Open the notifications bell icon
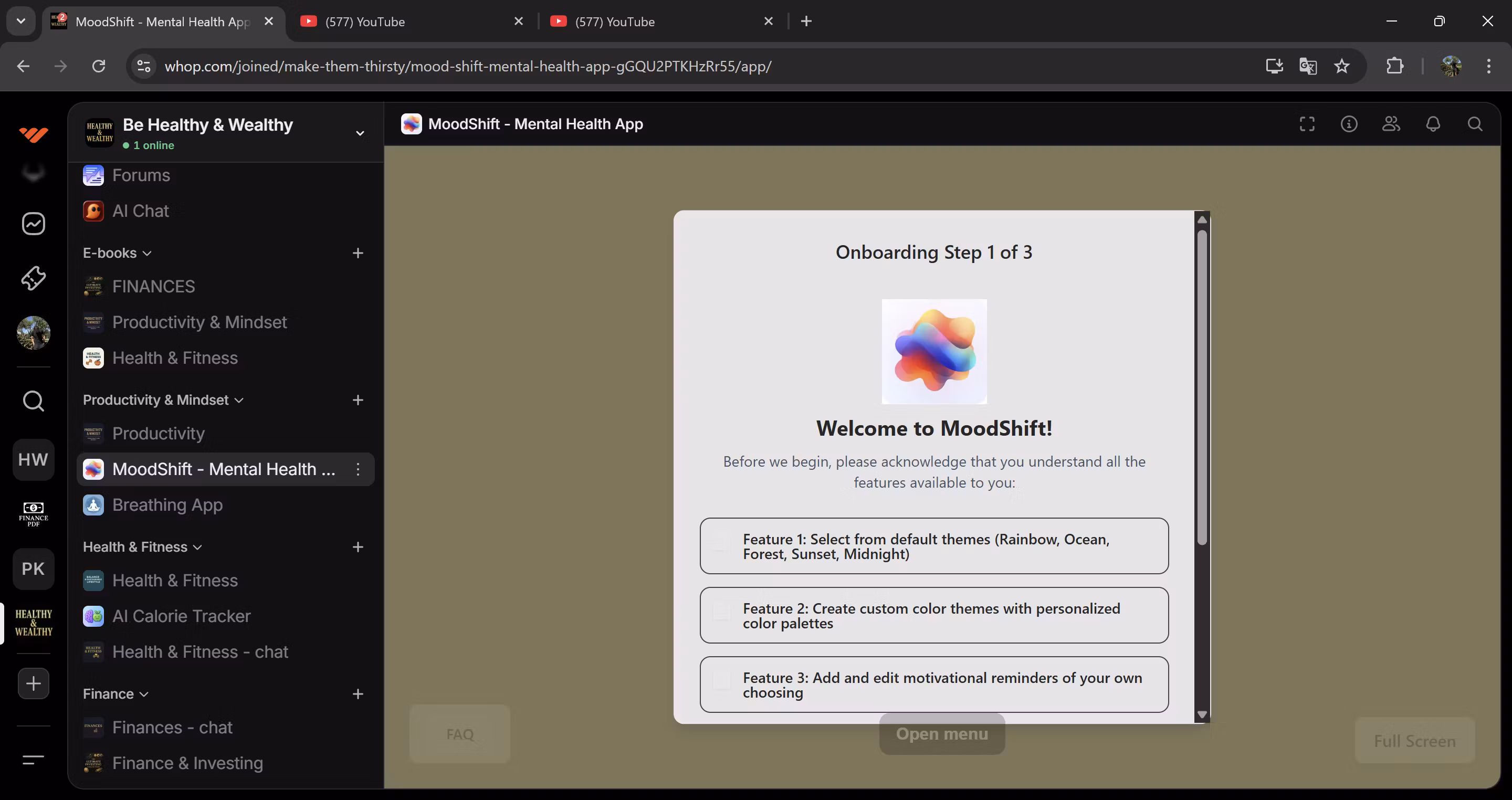 [1433, 124]
